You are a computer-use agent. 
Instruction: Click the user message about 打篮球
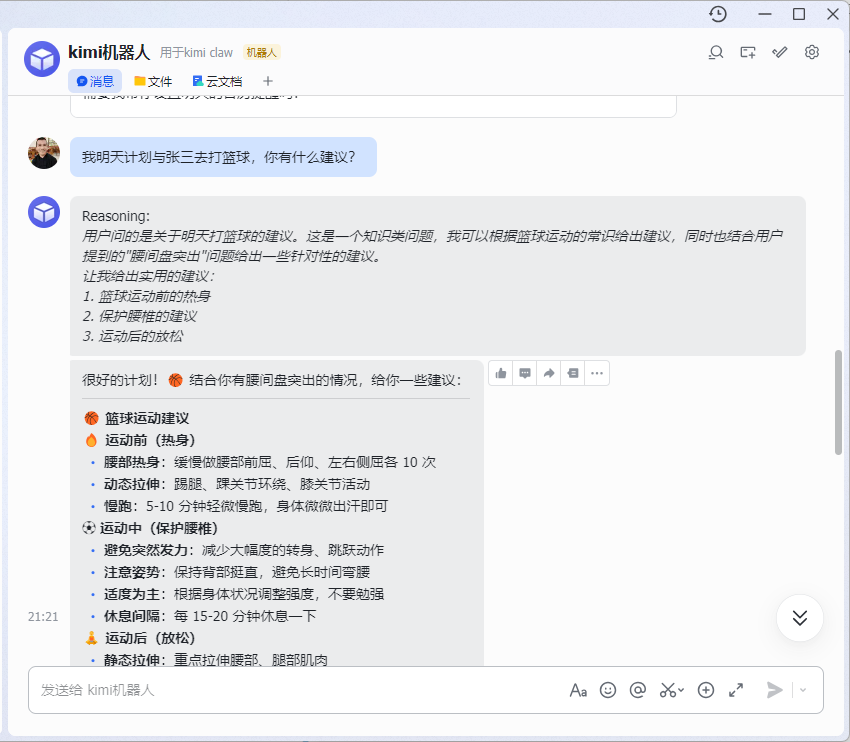(223, 157)
